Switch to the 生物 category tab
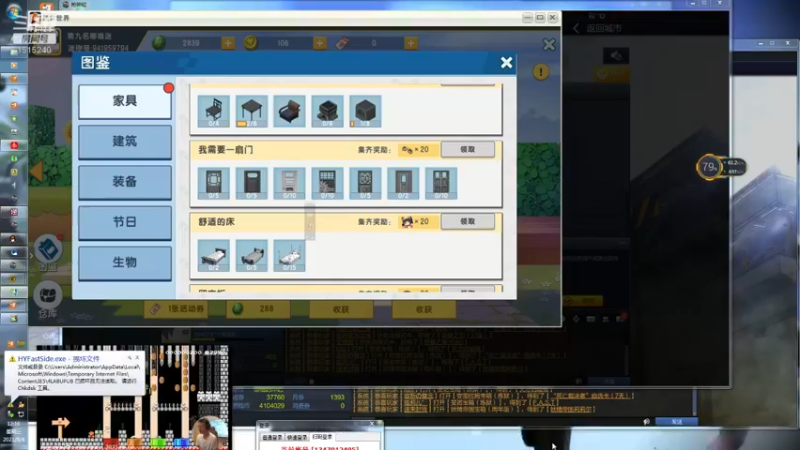800x450 pixels. tap(125, 262)
